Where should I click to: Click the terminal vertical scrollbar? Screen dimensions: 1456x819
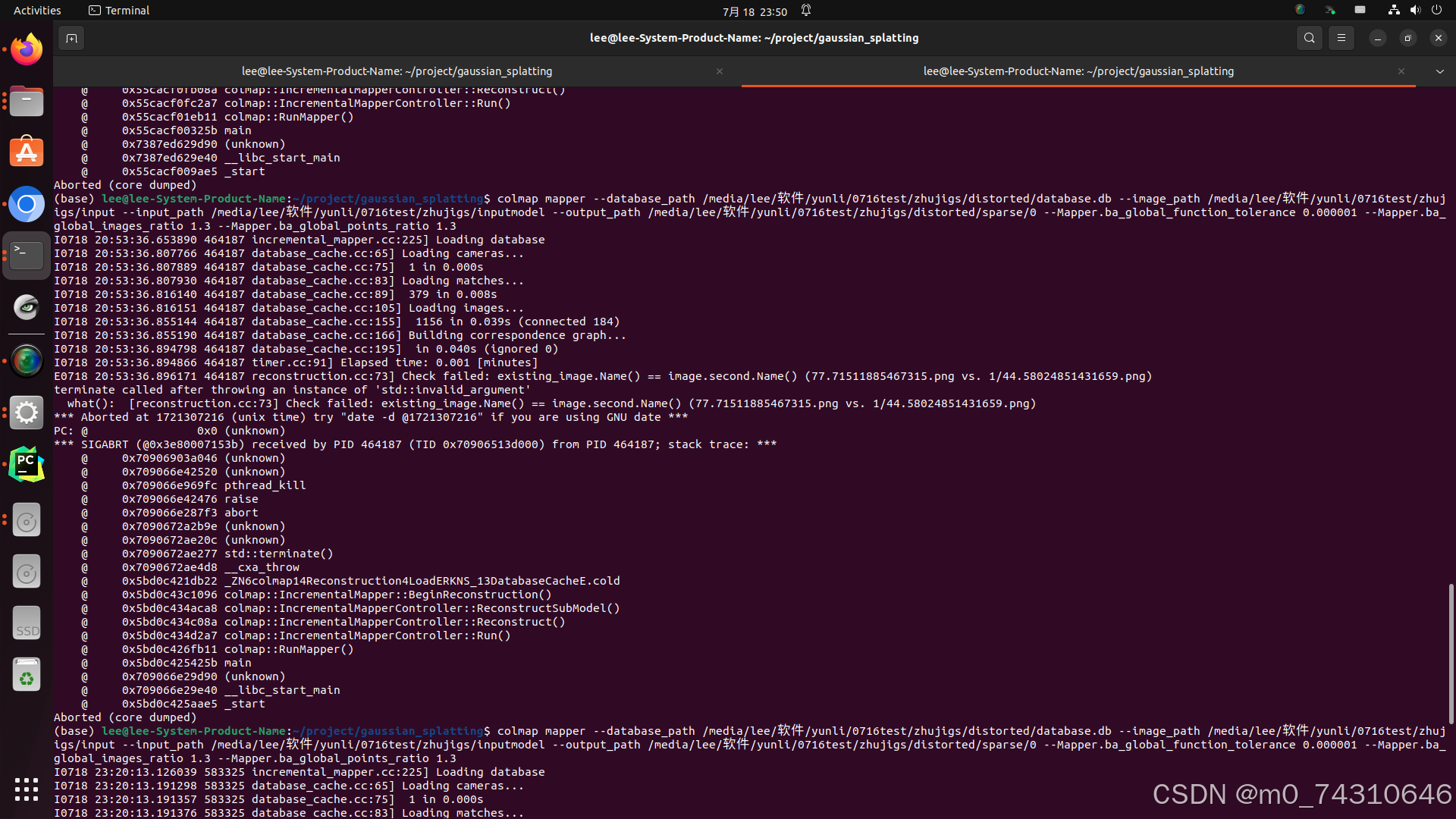1451,652
